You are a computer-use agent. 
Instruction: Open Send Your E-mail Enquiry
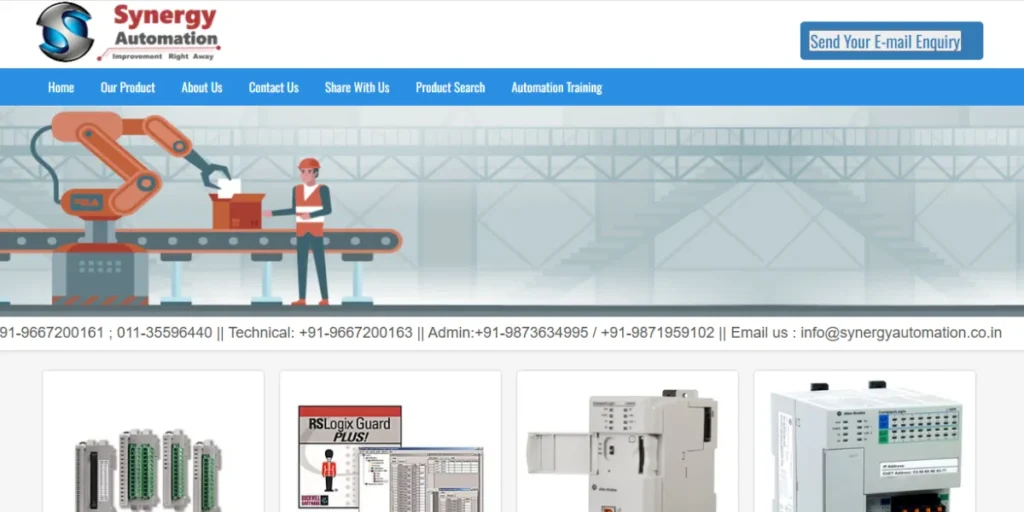click(x=891, y=41)
